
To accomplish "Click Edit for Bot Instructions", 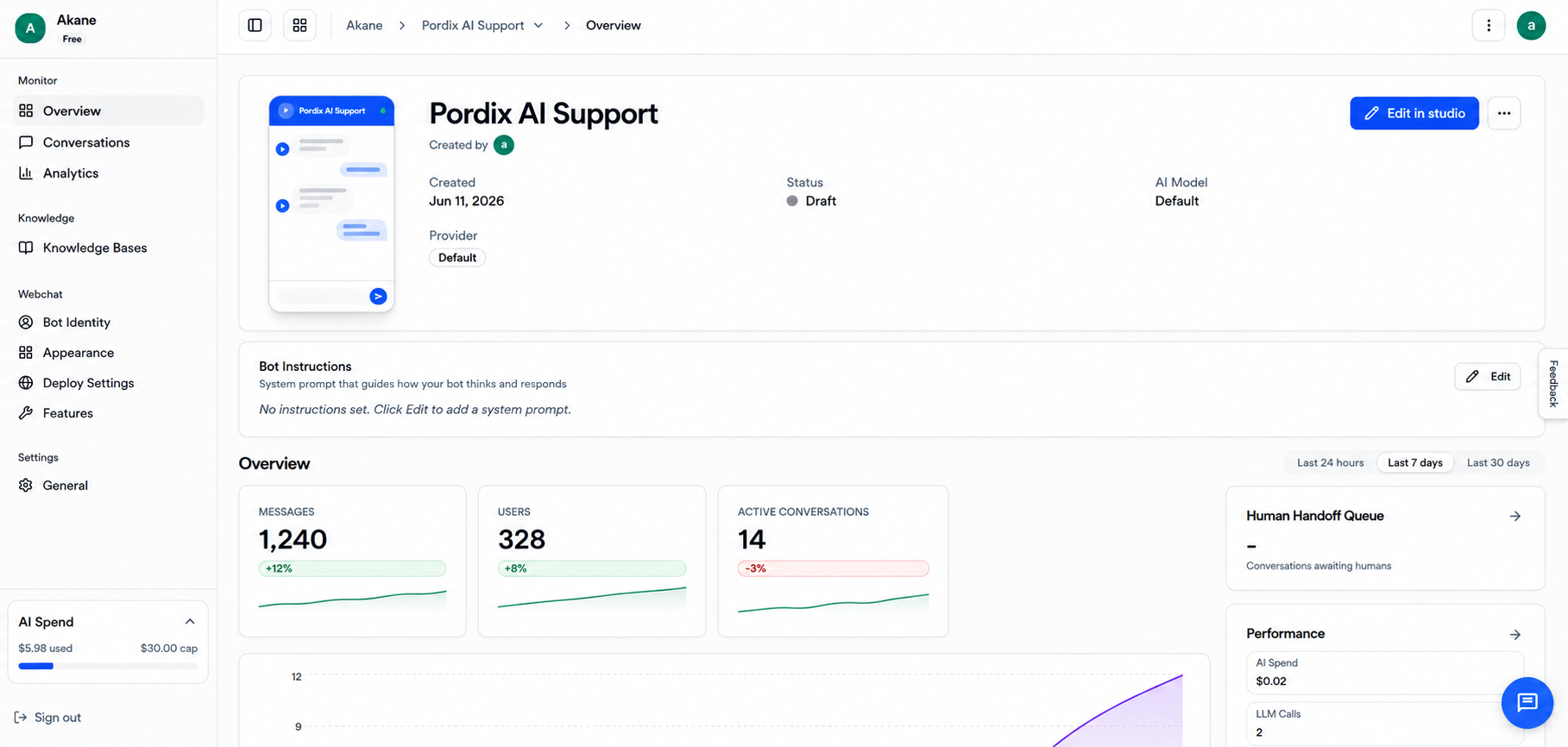I will coord(1487,376).
